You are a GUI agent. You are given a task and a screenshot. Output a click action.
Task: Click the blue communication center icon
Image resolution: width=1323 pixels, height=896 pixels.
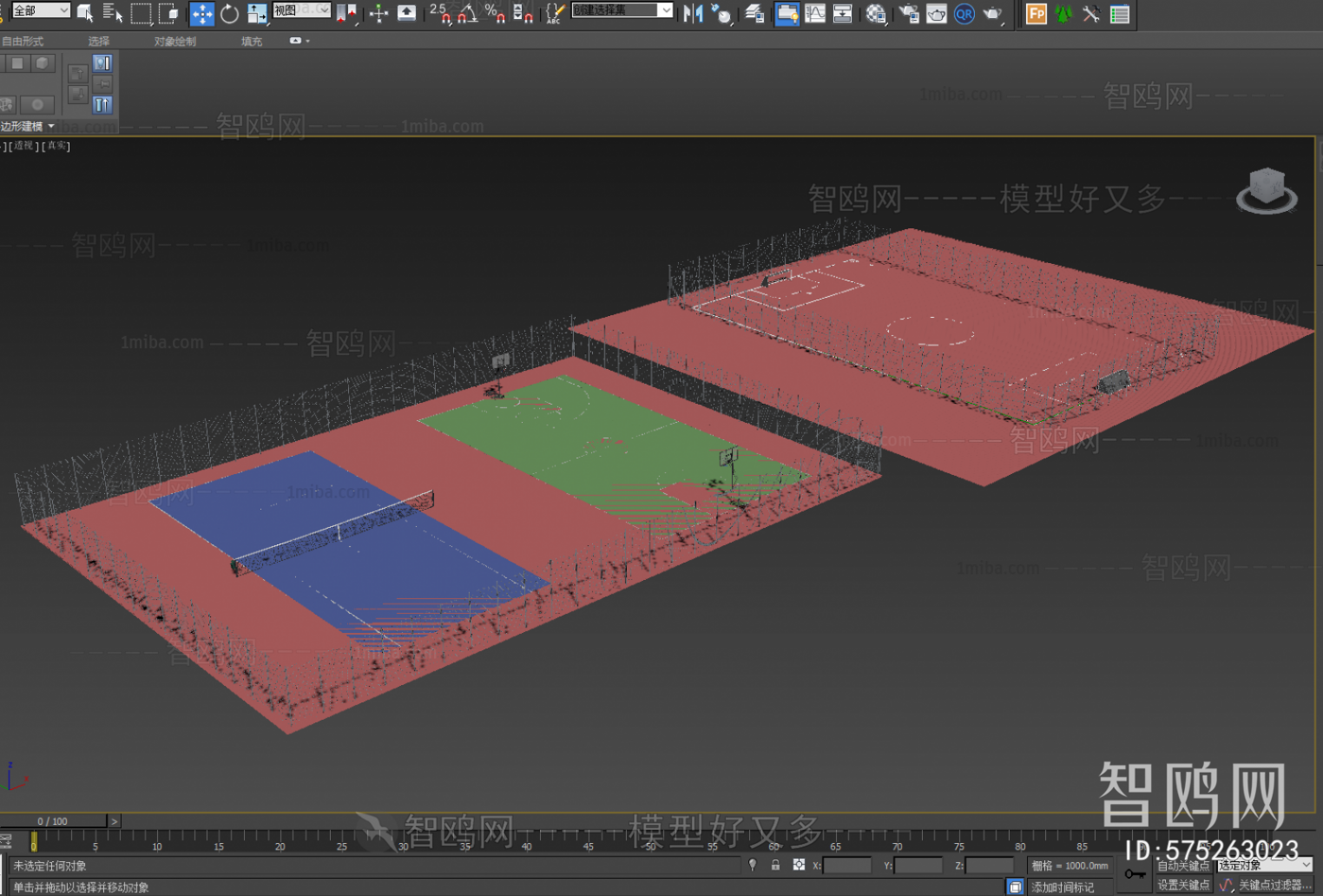point(1015,886)
